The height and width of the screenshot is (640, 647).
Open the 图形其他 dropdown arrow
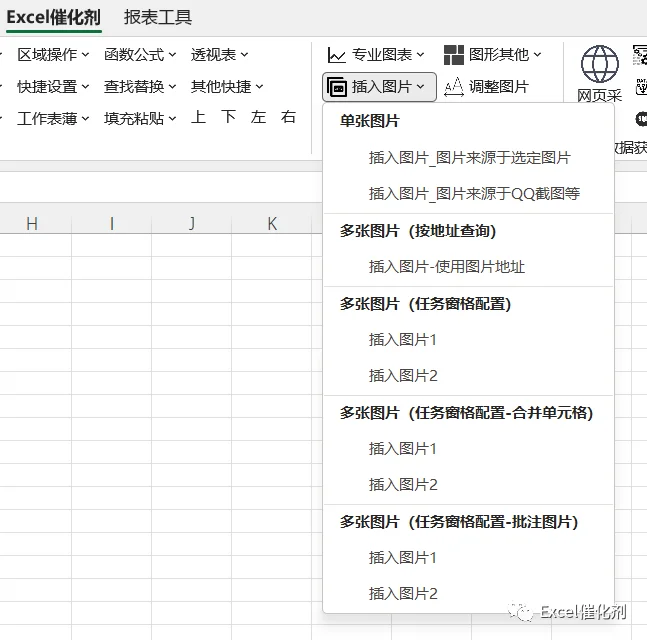tap(537, 54)
